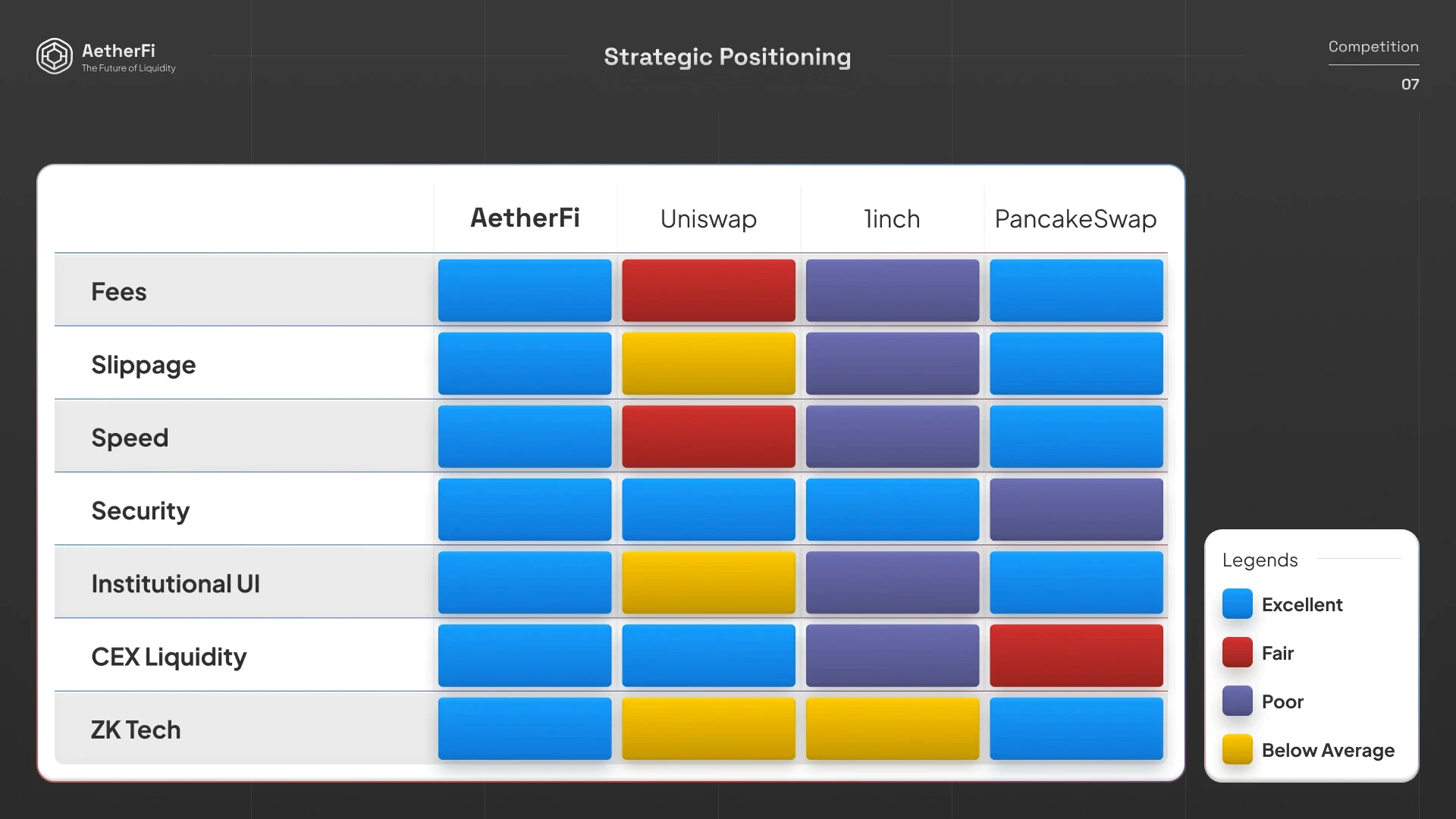
Task: Click the PancakeSwap column header
Action: (1075, 219)
